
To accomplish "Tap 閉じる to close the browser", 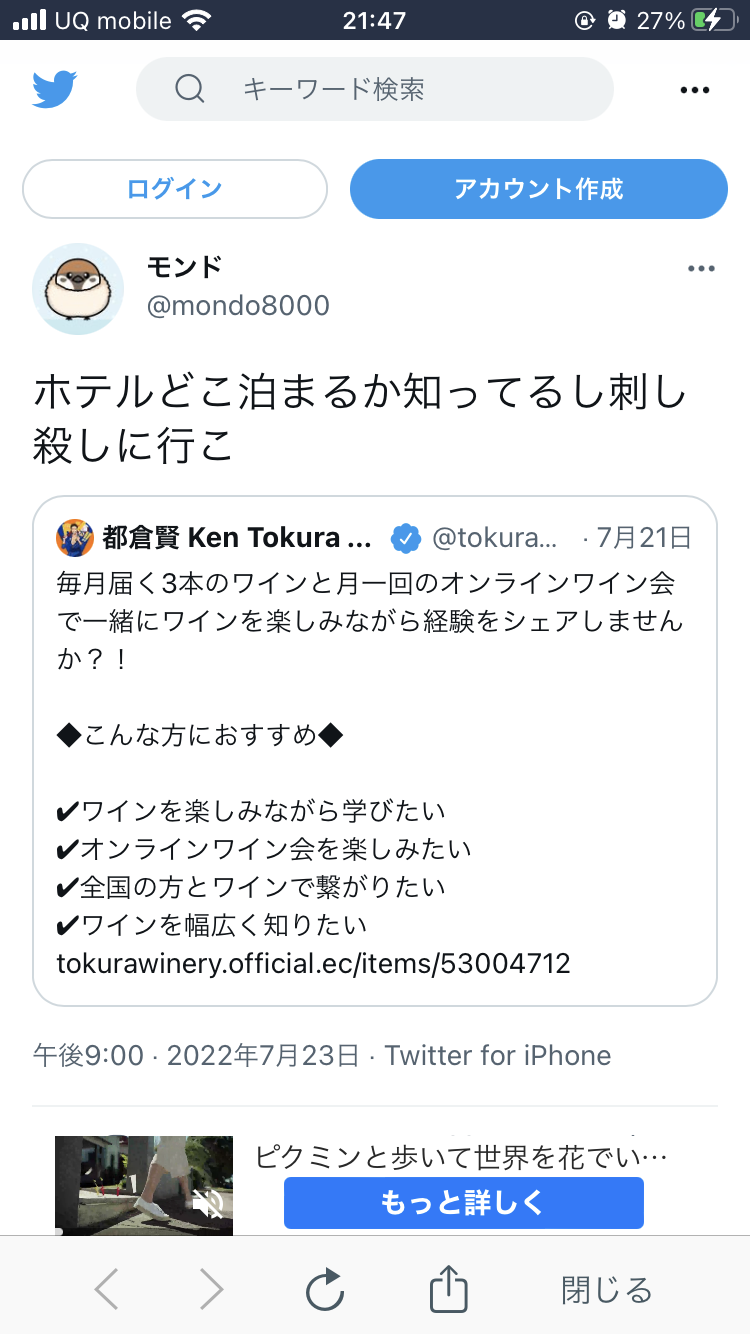I will (x=607, y=1290).
